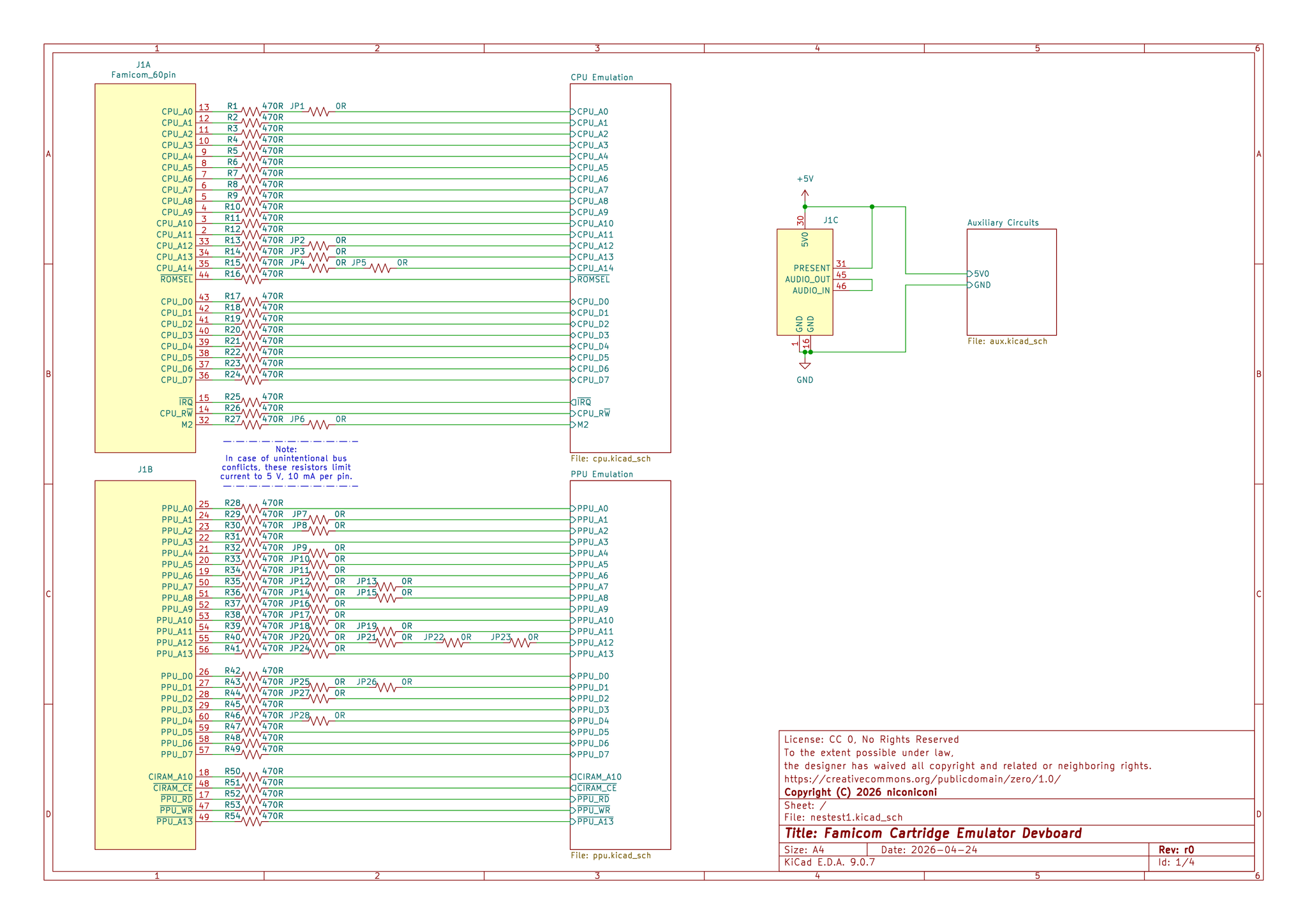Click the CIRAM_CE label inside J1B

[173, 788]
